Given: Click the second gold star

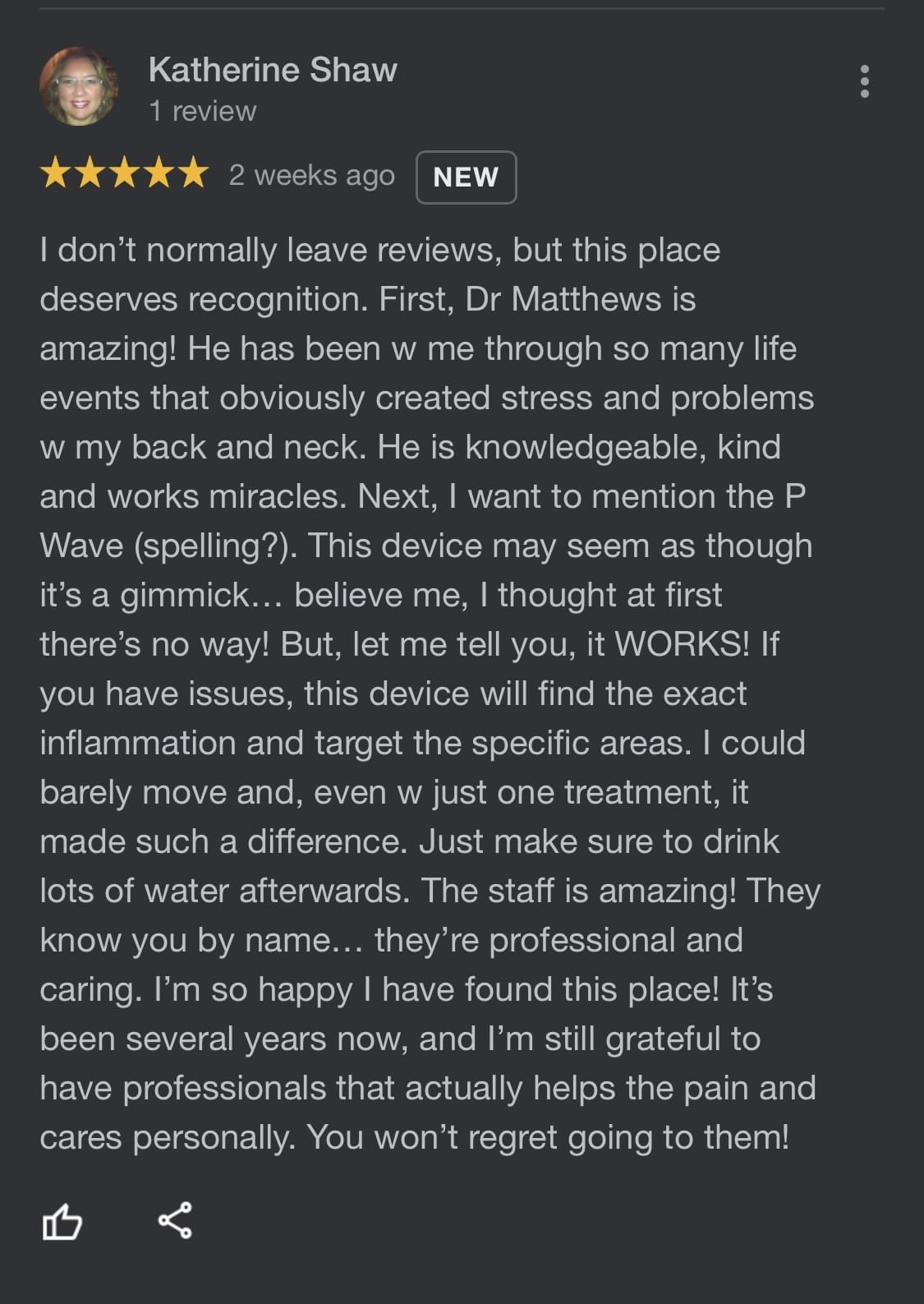Looking at the screenshot, I should point(90,174).
